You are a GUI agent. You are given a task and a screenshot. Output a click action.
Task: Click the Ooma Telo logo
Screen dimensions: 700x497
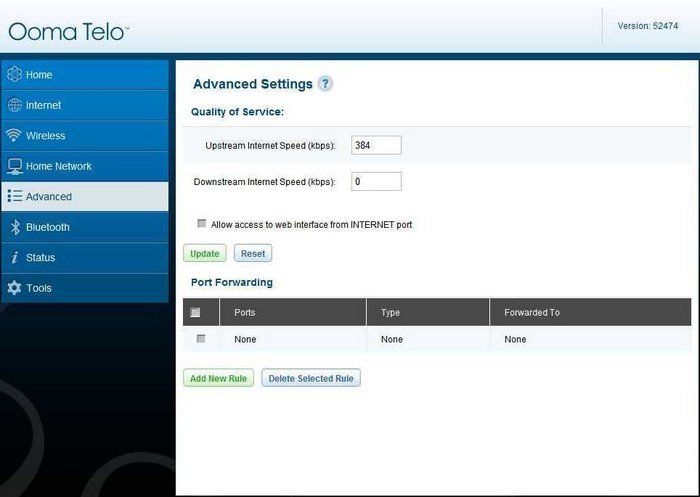(68, 32)
